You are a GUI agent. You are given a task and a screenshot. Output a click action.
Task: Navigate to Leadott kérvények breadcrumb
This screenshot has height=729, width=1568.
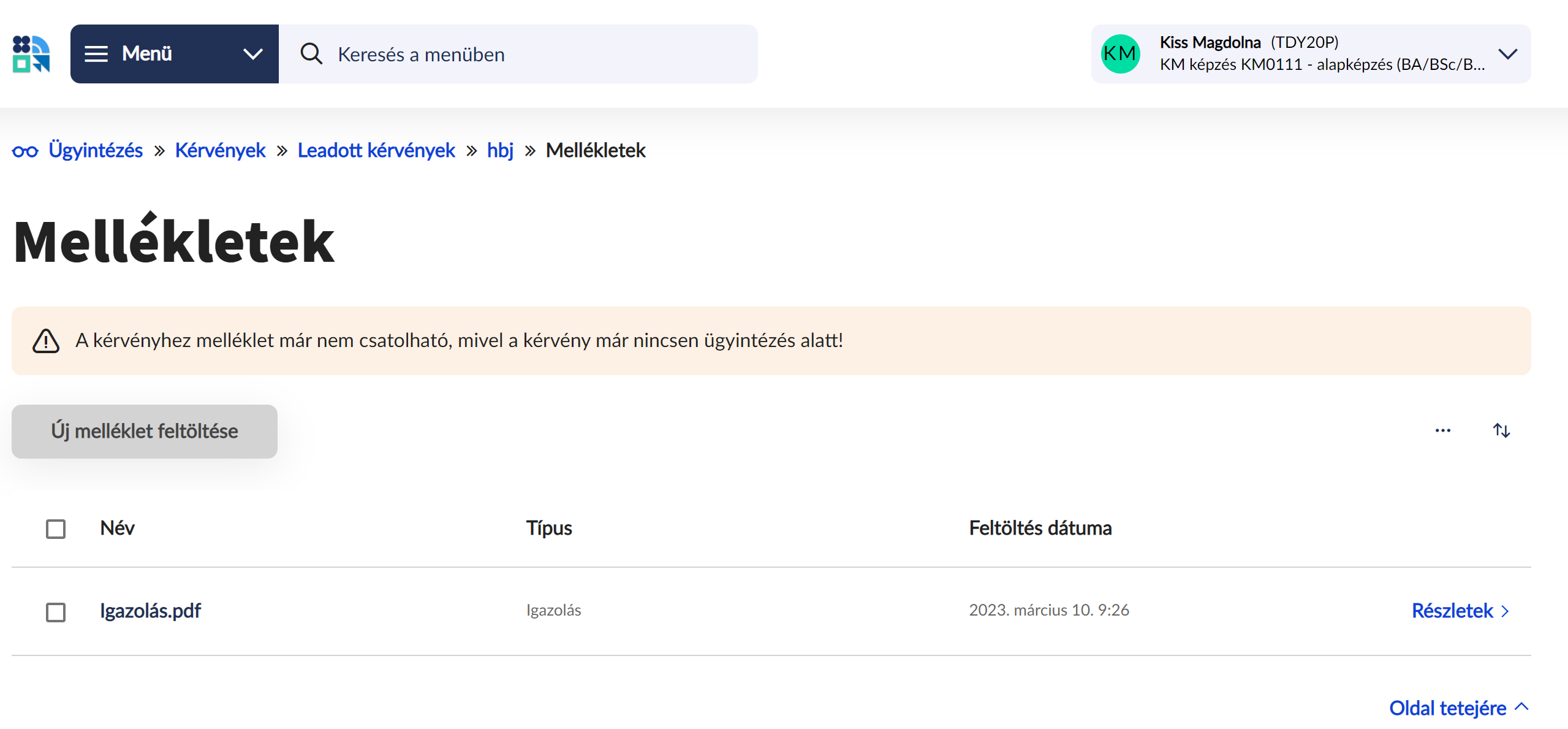click(x=376, y=150)
